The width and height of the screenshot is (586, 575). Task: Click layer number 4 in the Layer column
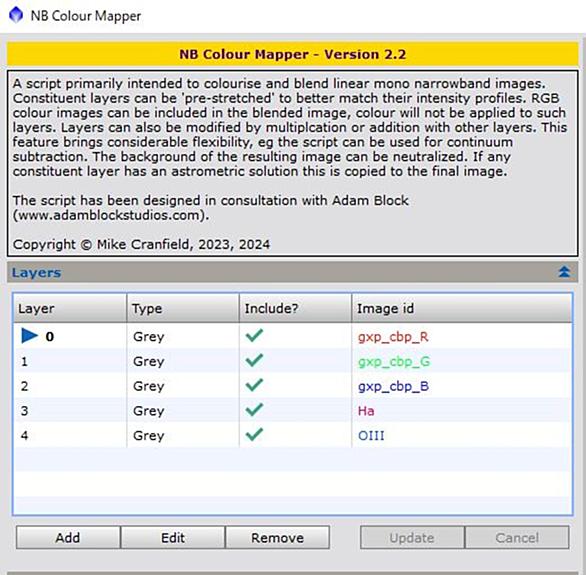click(x=24, y=436)
